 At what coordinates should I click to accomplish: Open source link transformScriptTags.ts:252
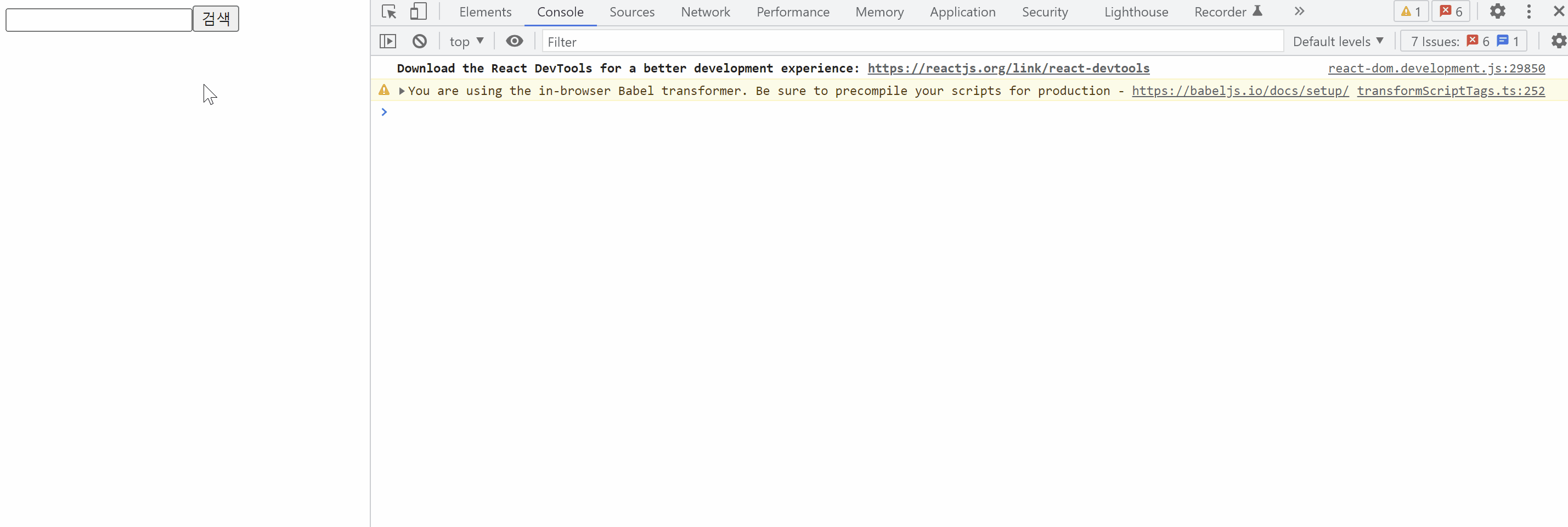point(1451,91)
